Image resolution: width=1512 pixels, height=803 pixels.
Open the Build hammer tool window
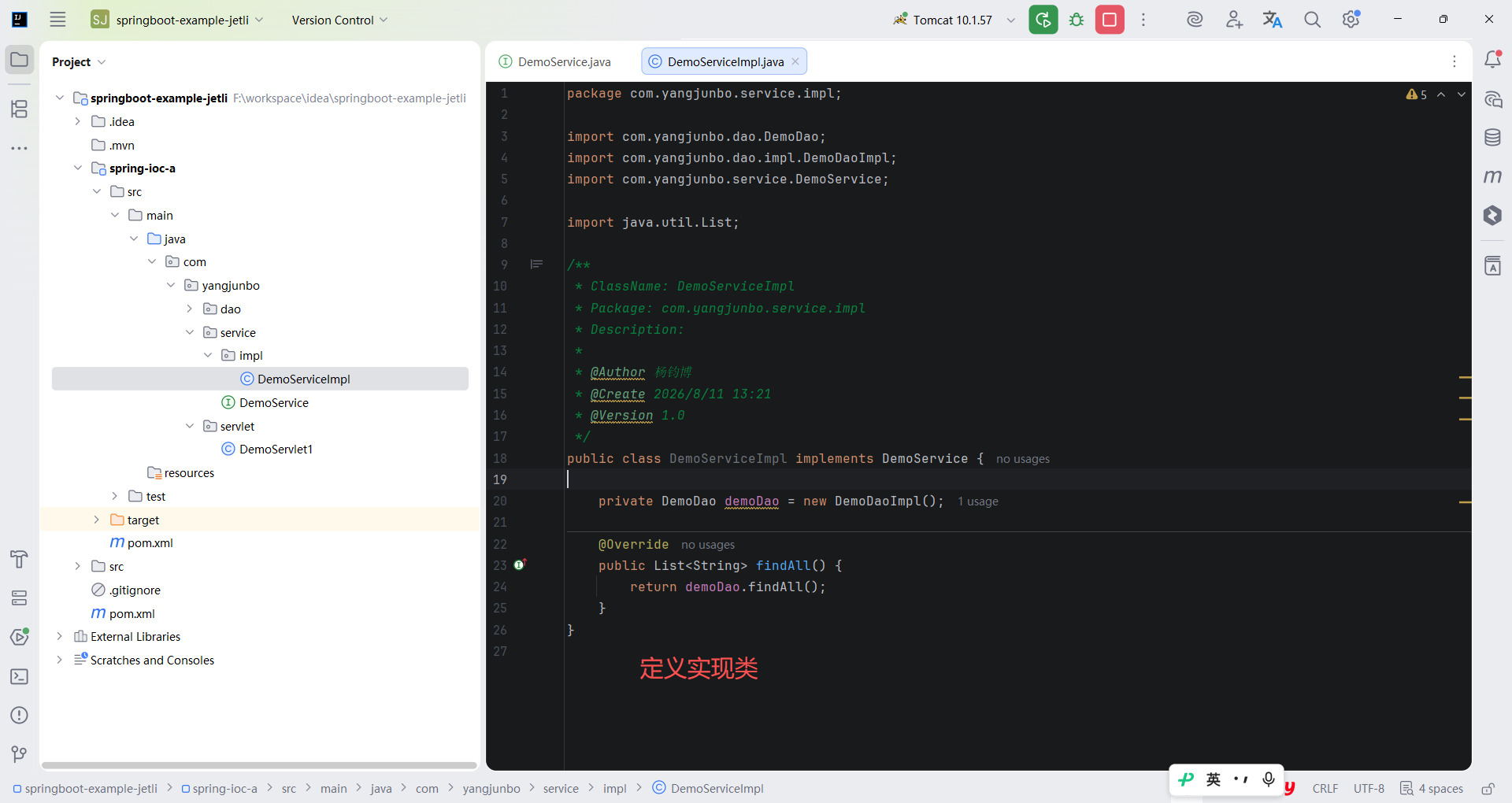pyautogui.click(x=20, y=559)
